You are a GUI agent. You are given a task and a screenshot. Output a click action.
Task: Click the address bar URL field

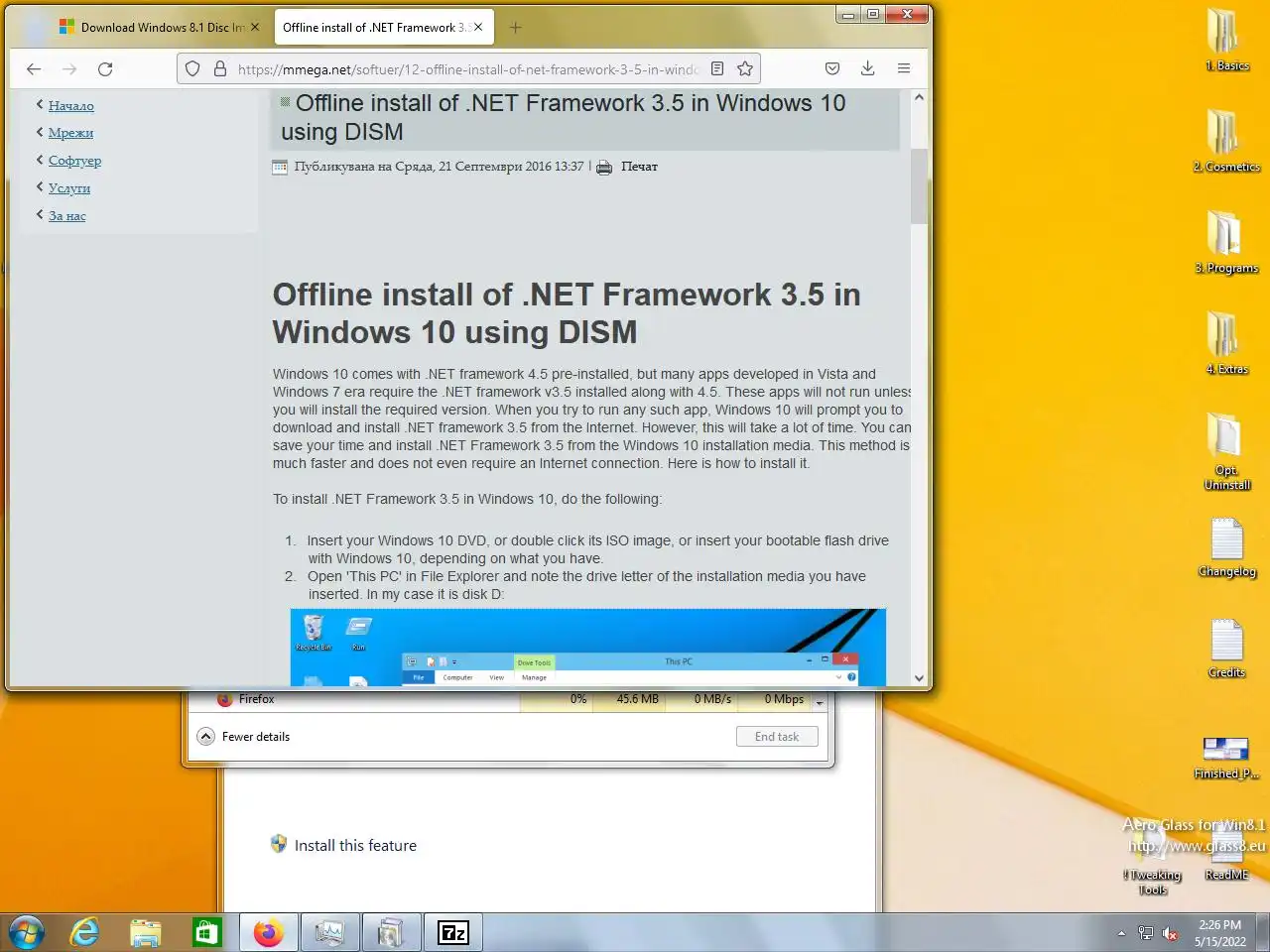tap(466, 69)
